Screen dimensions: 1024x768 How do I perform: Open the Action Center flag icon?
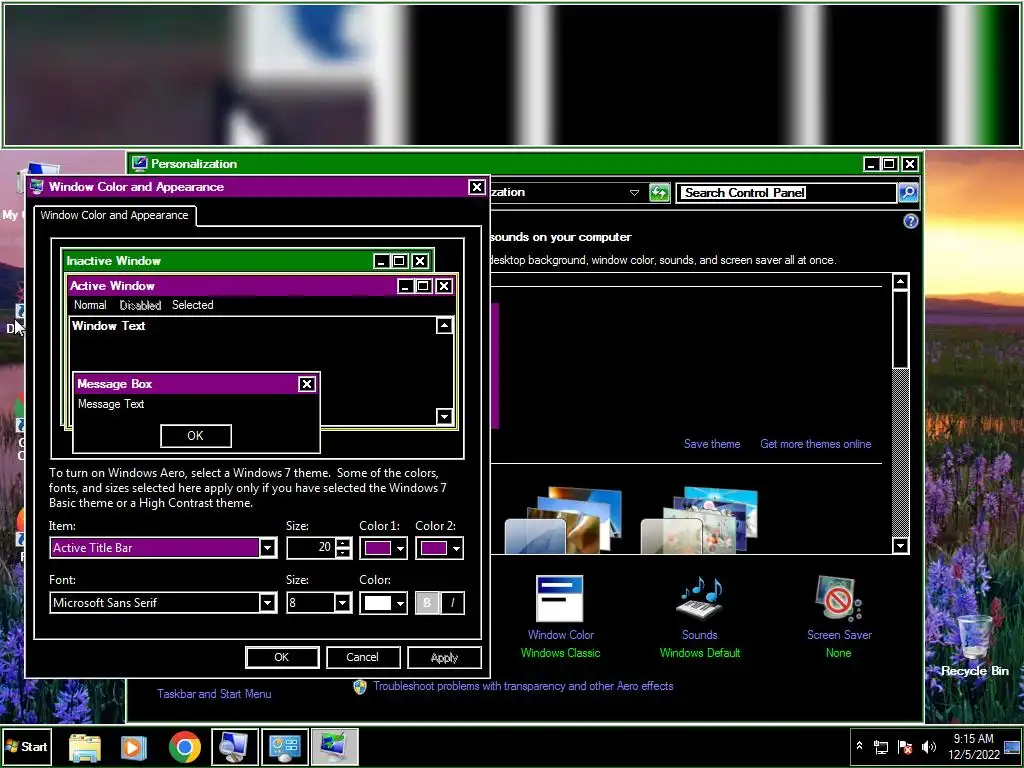tap(905, 746)
